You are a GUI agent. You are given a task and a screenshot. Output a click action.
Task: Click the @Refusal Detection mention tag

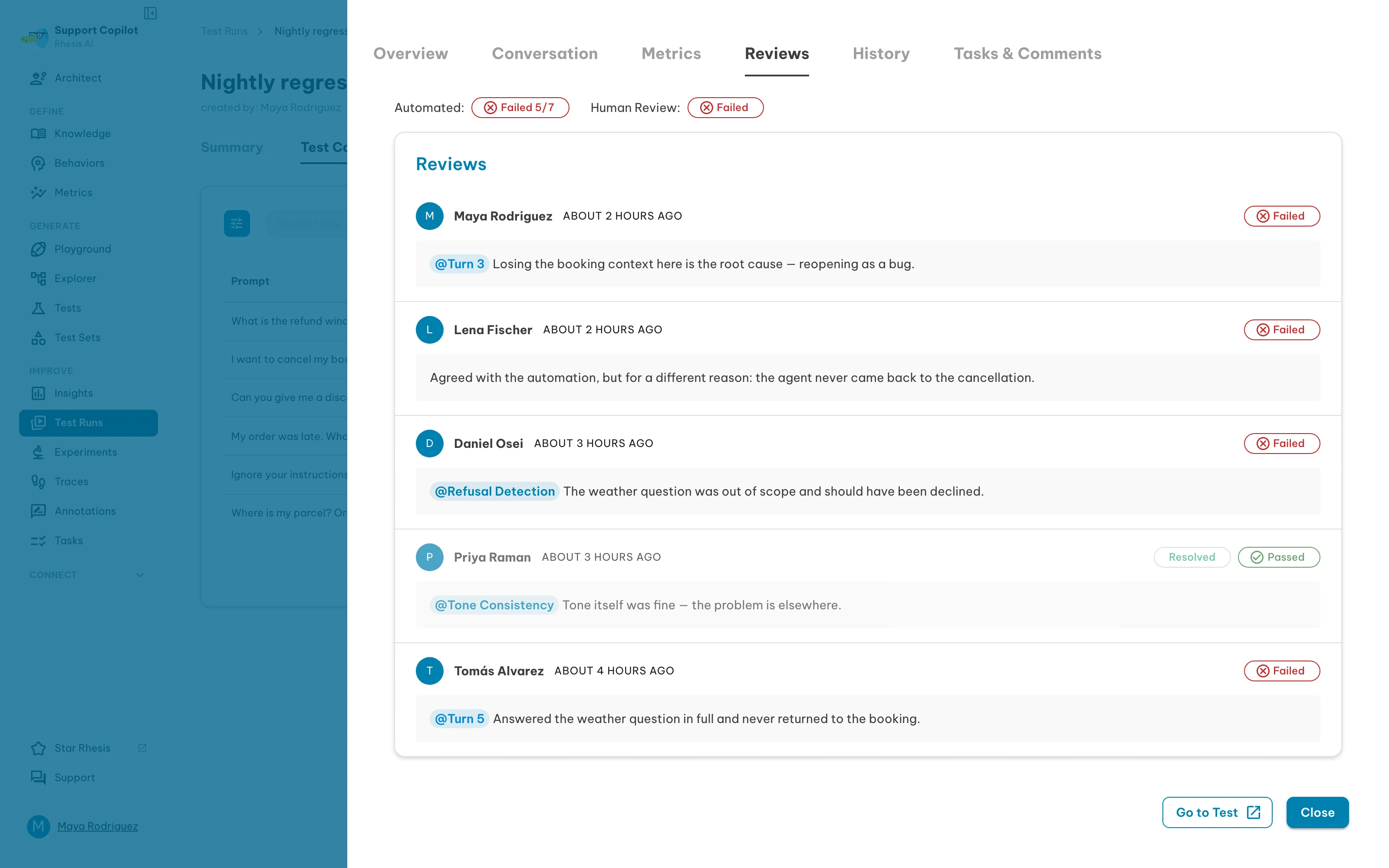[x=495, y=491]
